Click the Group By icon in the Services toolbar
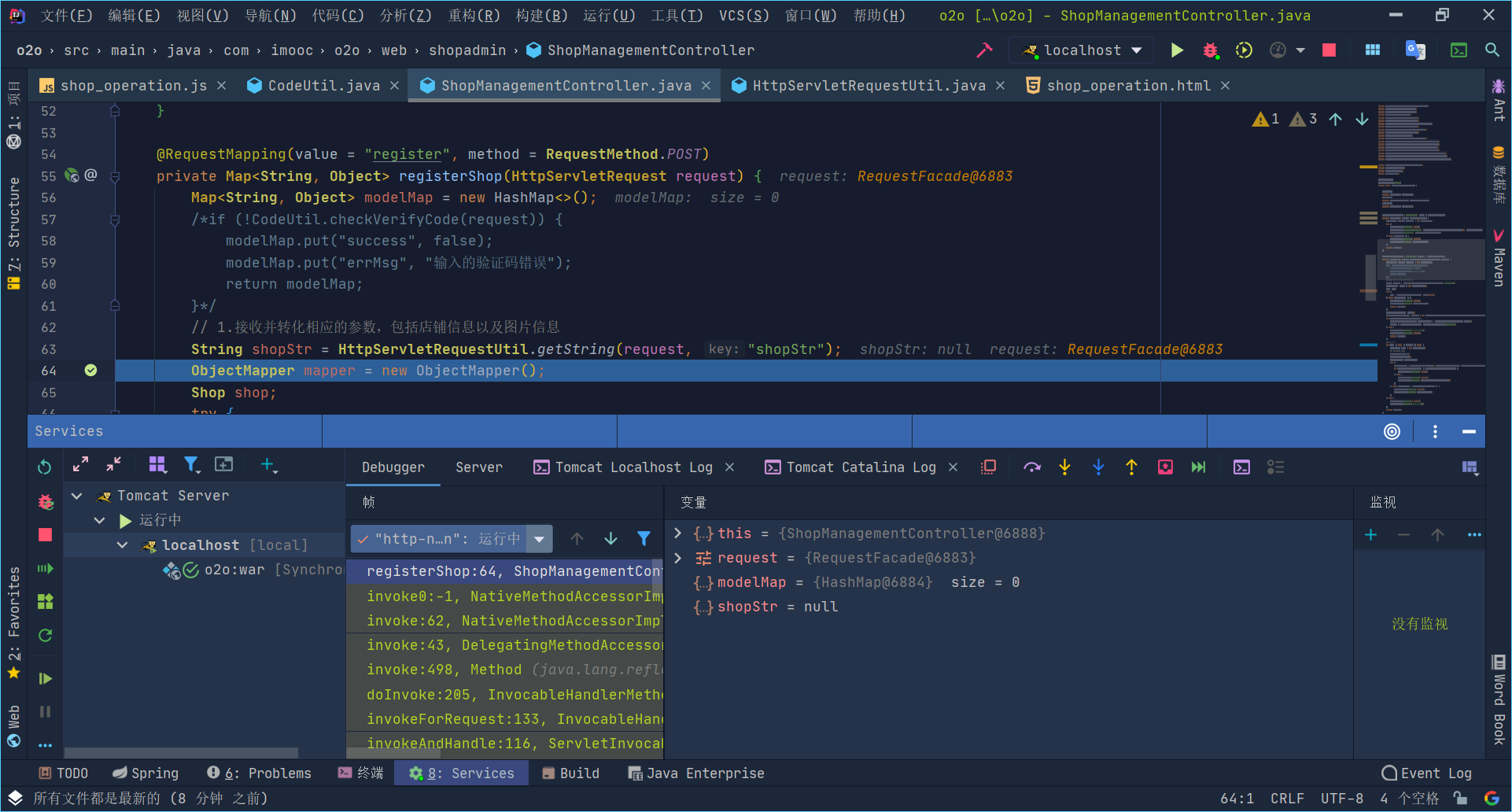Image resolution: width=1512 pixels, height=812 pixels. pos(157,465)
